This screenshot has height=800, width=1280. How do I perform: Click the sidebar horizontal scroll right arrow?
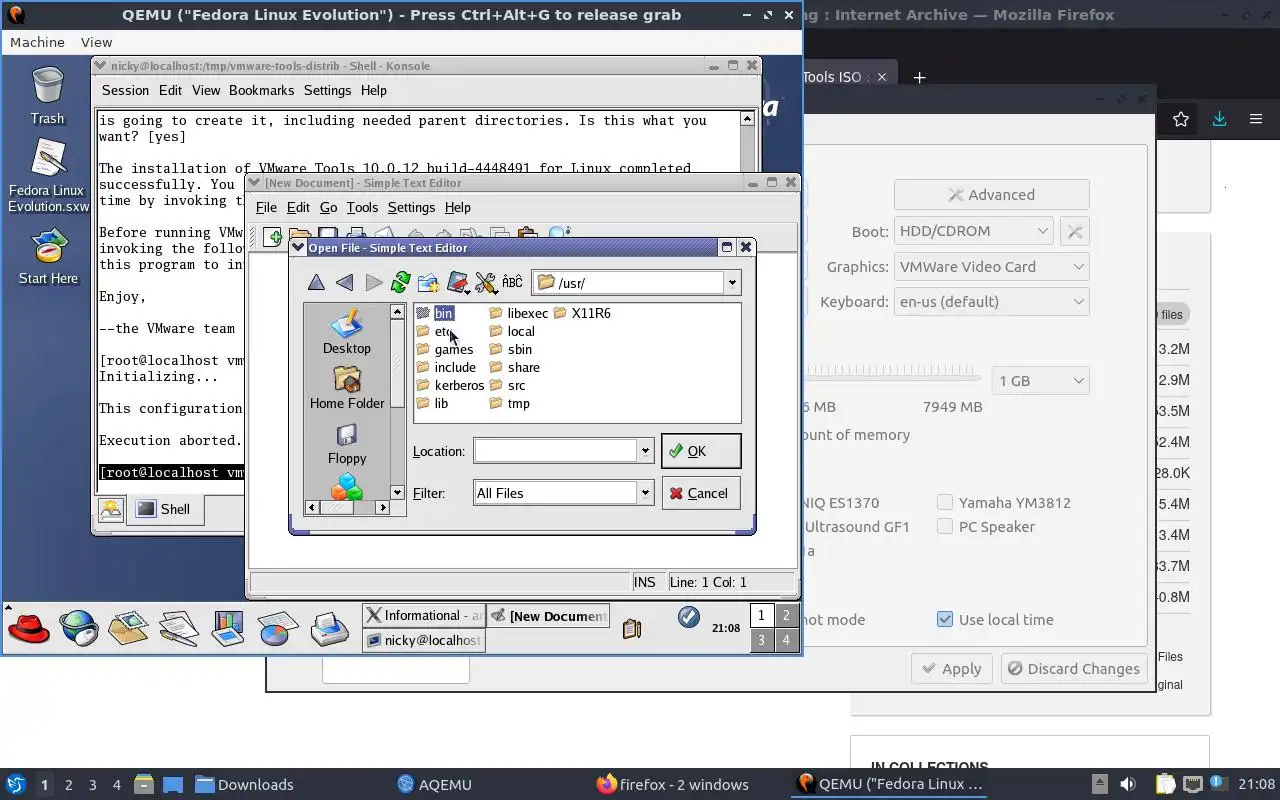point(382,508)
